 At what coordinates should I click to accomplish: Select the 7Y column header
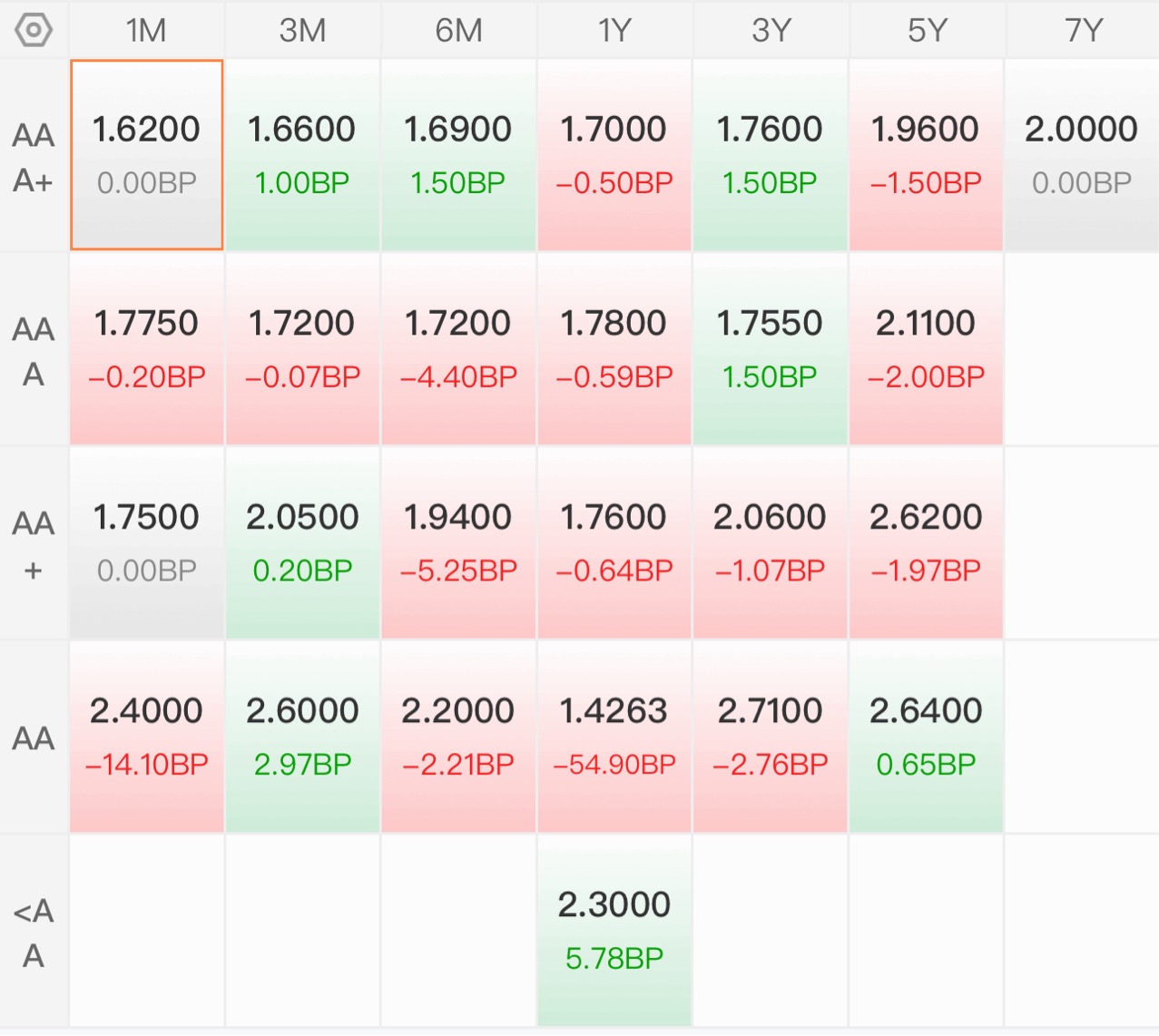1082,30
